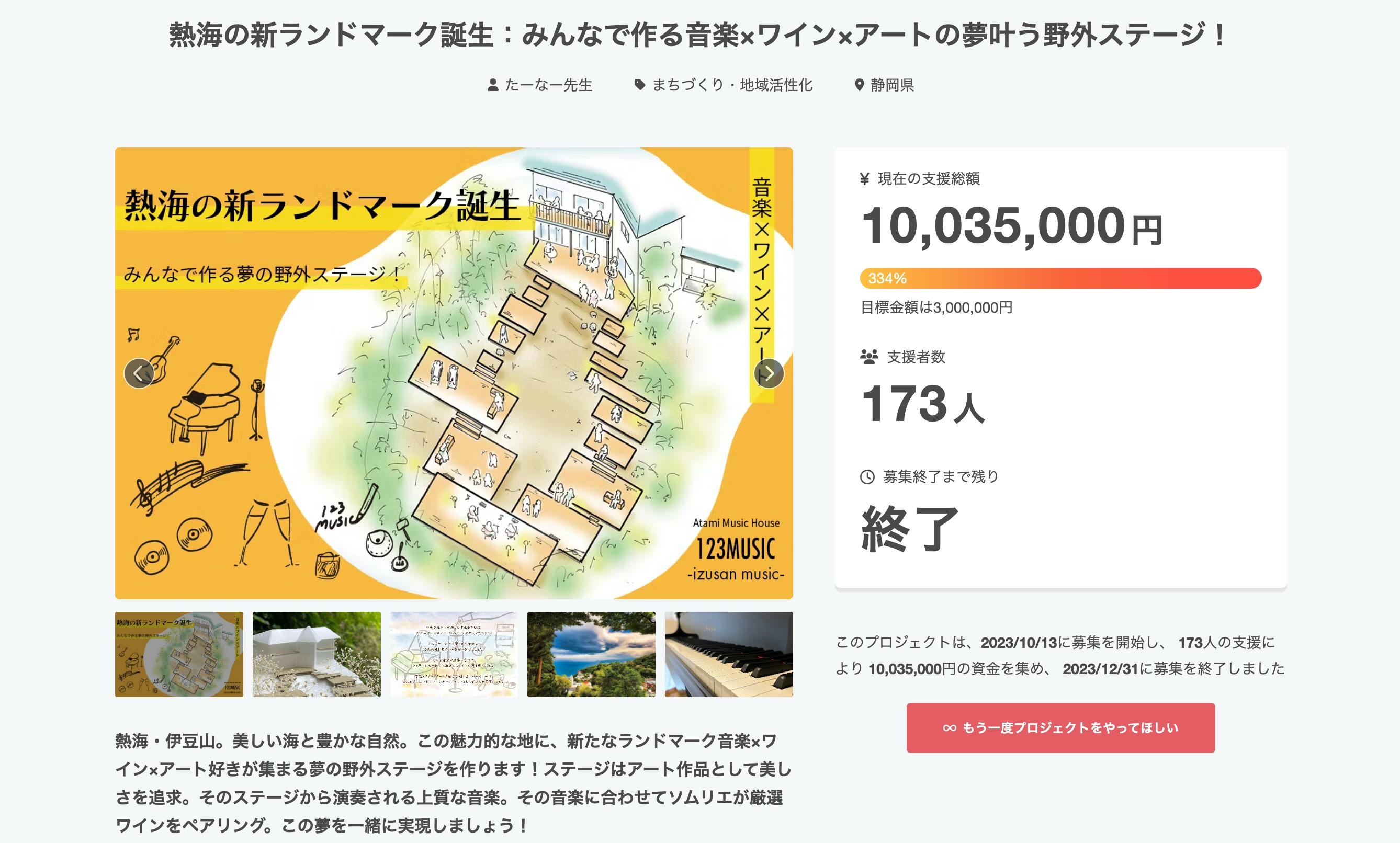
Task: Select the ocean view landscape thumbnail
Action: [591, 654]
